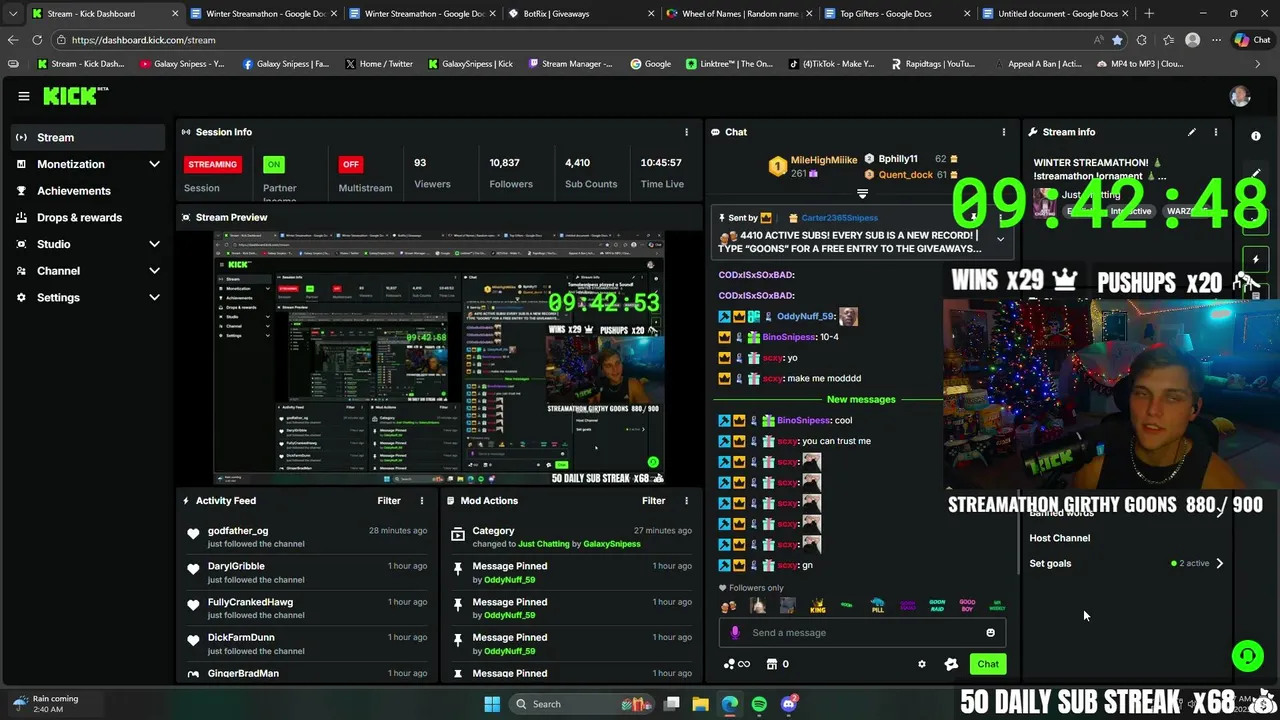The height and width of the screenshot is (720, 1280).
Task: Insert the PILL emote into chat
Action: click(877, 606)
